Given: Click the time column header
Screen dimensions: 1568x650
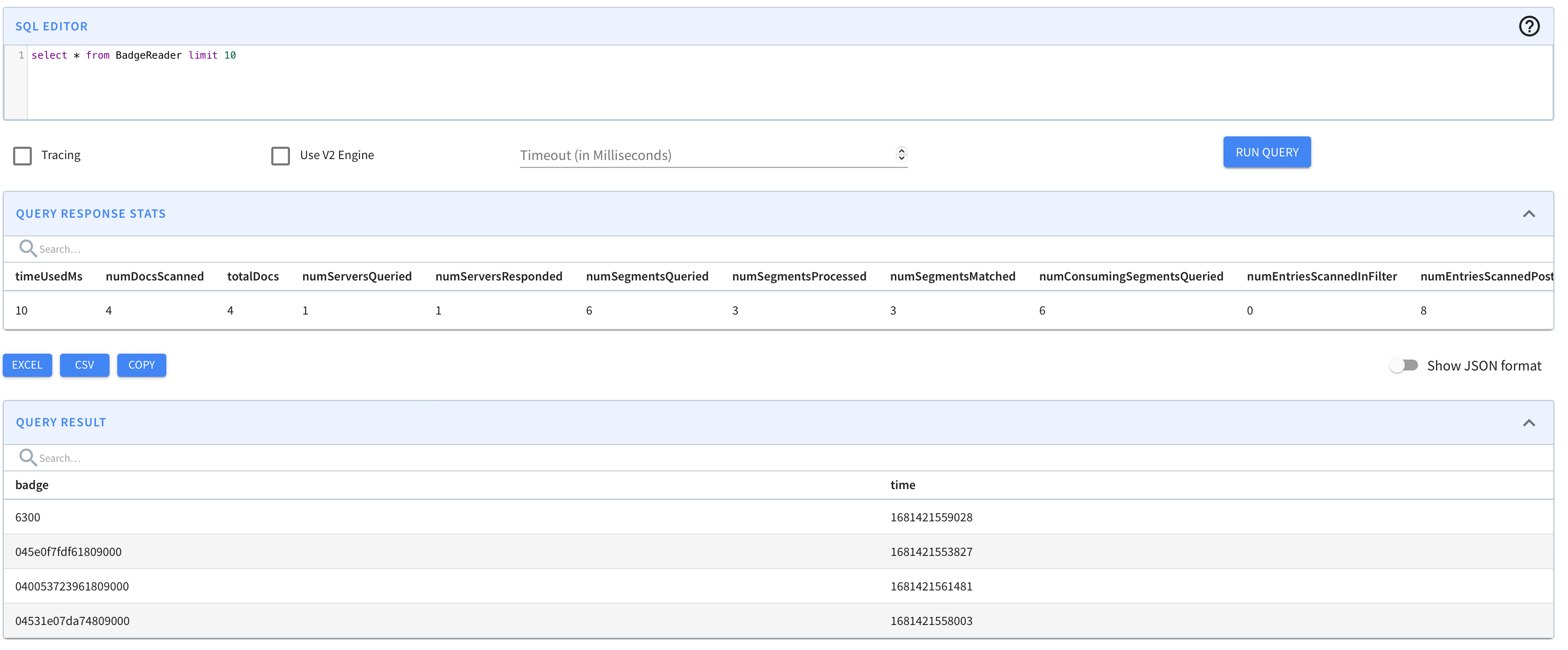Looking at the screenshot, I should coord(903,485).
